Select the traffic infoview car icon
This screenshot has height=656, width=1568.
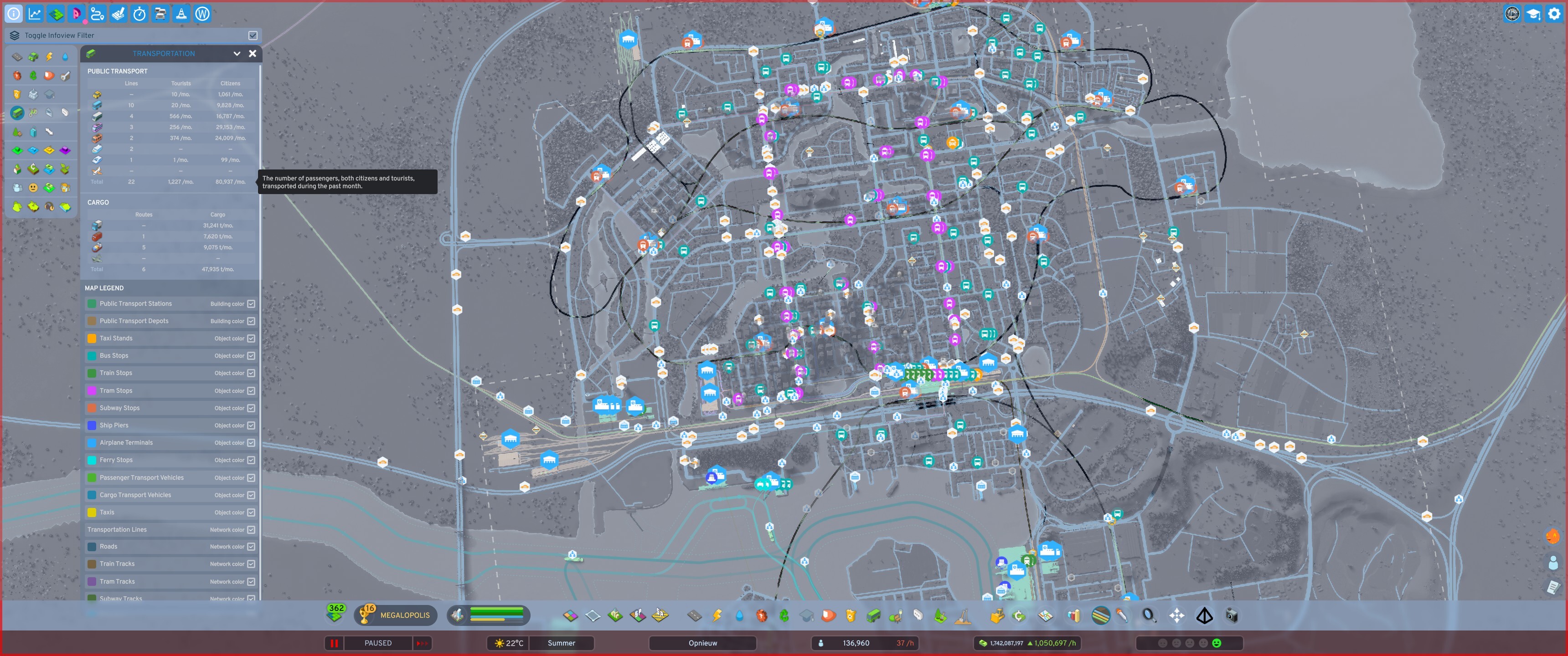click(x=33, y=57)
